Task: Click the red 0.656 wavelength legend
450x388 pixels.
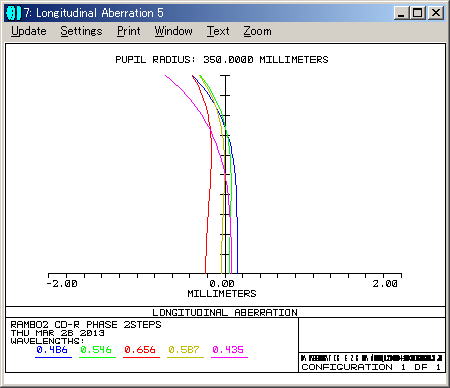Action: click(x=140, y=350)
